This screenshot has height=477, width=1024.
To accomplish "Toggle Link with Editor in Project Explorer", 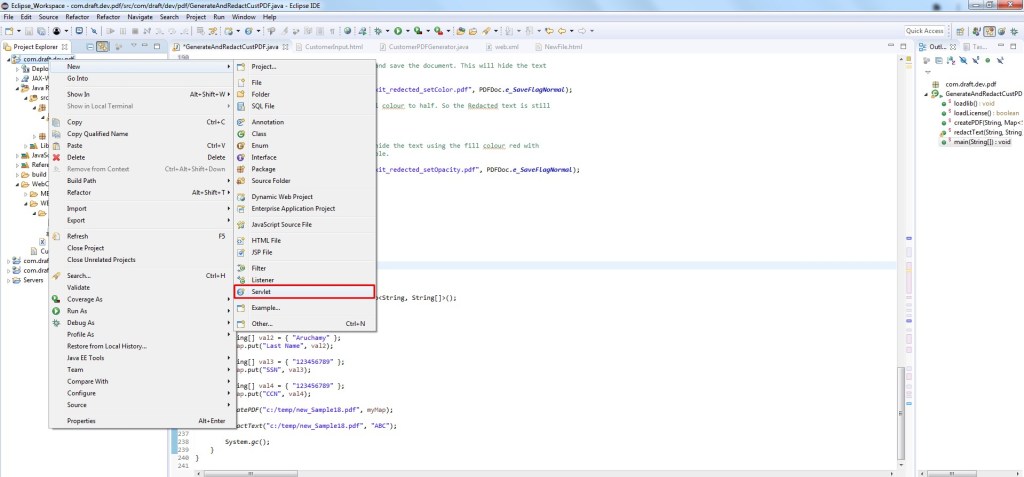I will click(103, 46).
